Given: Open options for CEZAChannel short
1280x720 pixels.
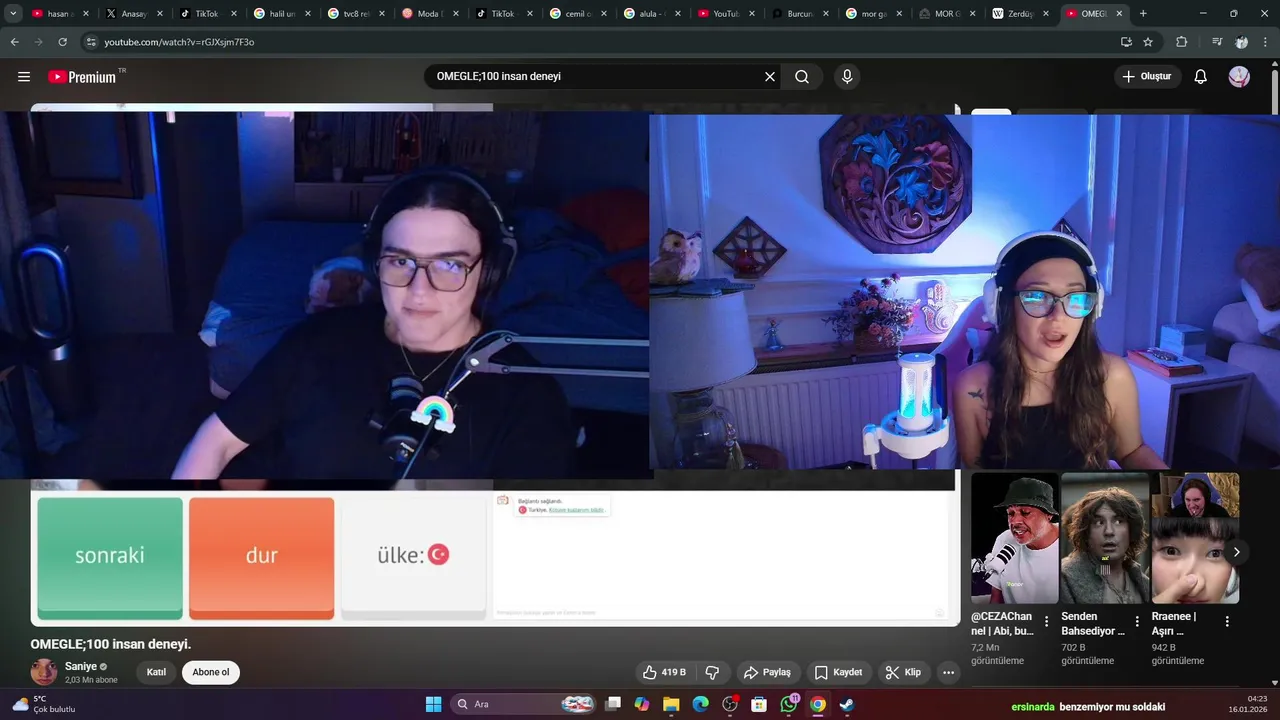Looking at the screenshot, I should [x=1047, y=621].
